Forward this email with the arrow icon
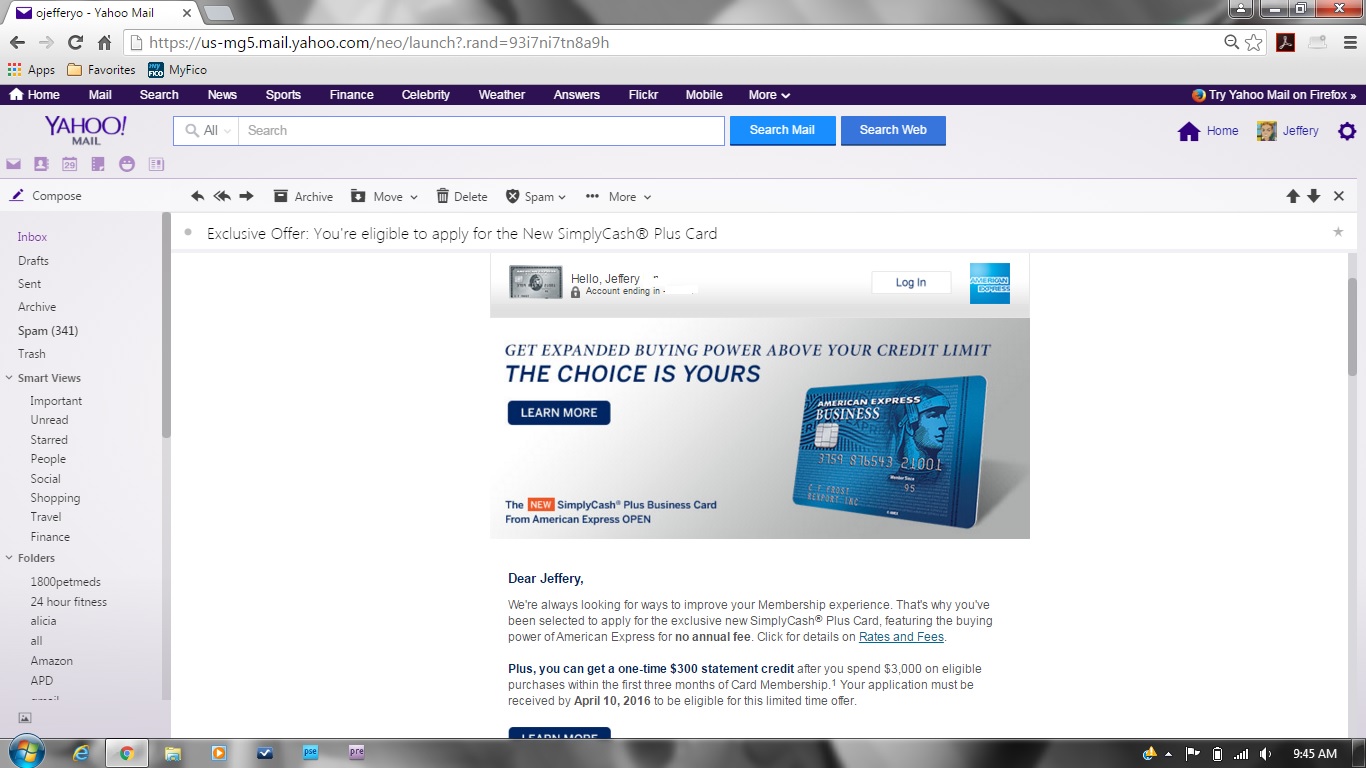 pos(247,197)
